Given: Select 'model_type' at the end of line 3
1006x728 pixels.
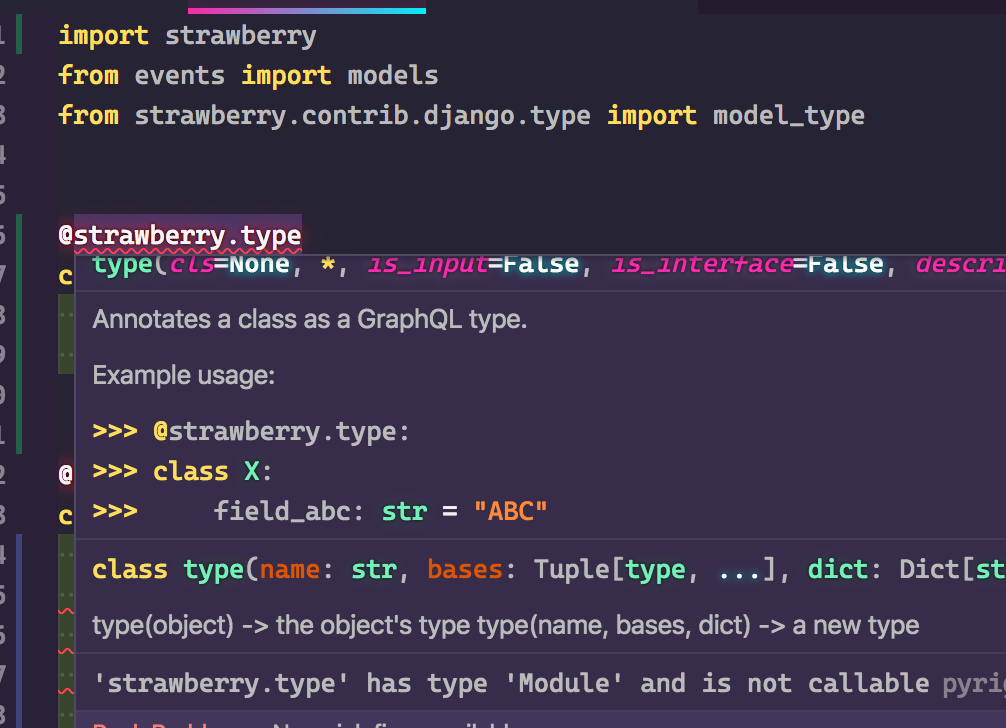Looking at the screenshot, I should click(x=787, y=115).
